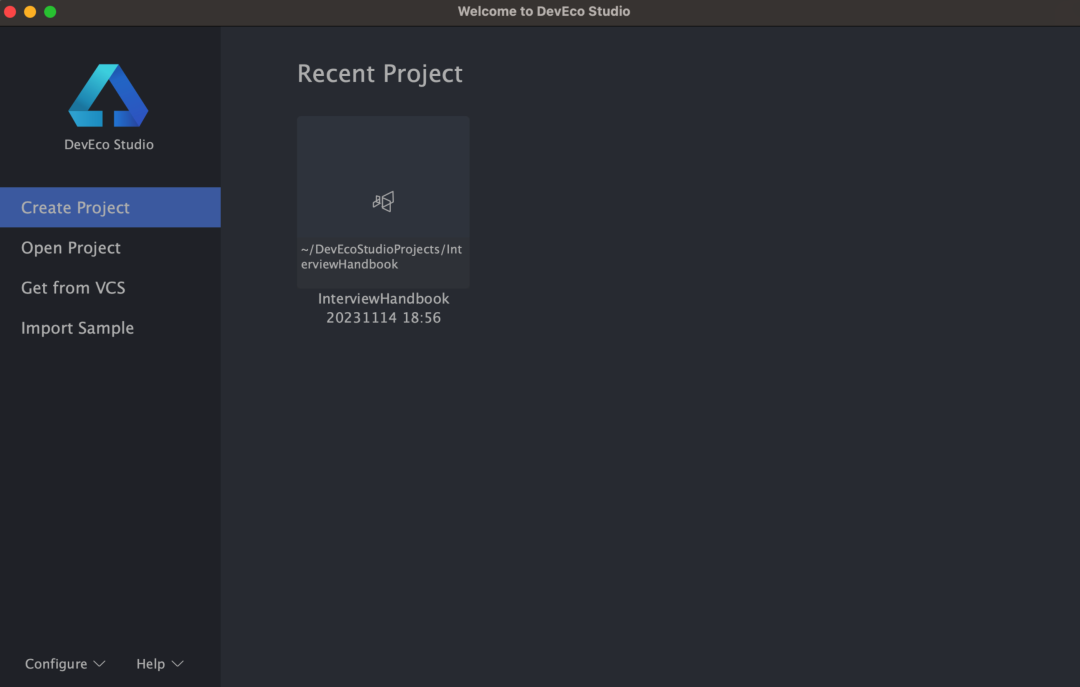Image resolution: width=1080 pixels, height=687 pixels.
Task: Select Create Project in the sidebar
Action: (x=110, y=207)
